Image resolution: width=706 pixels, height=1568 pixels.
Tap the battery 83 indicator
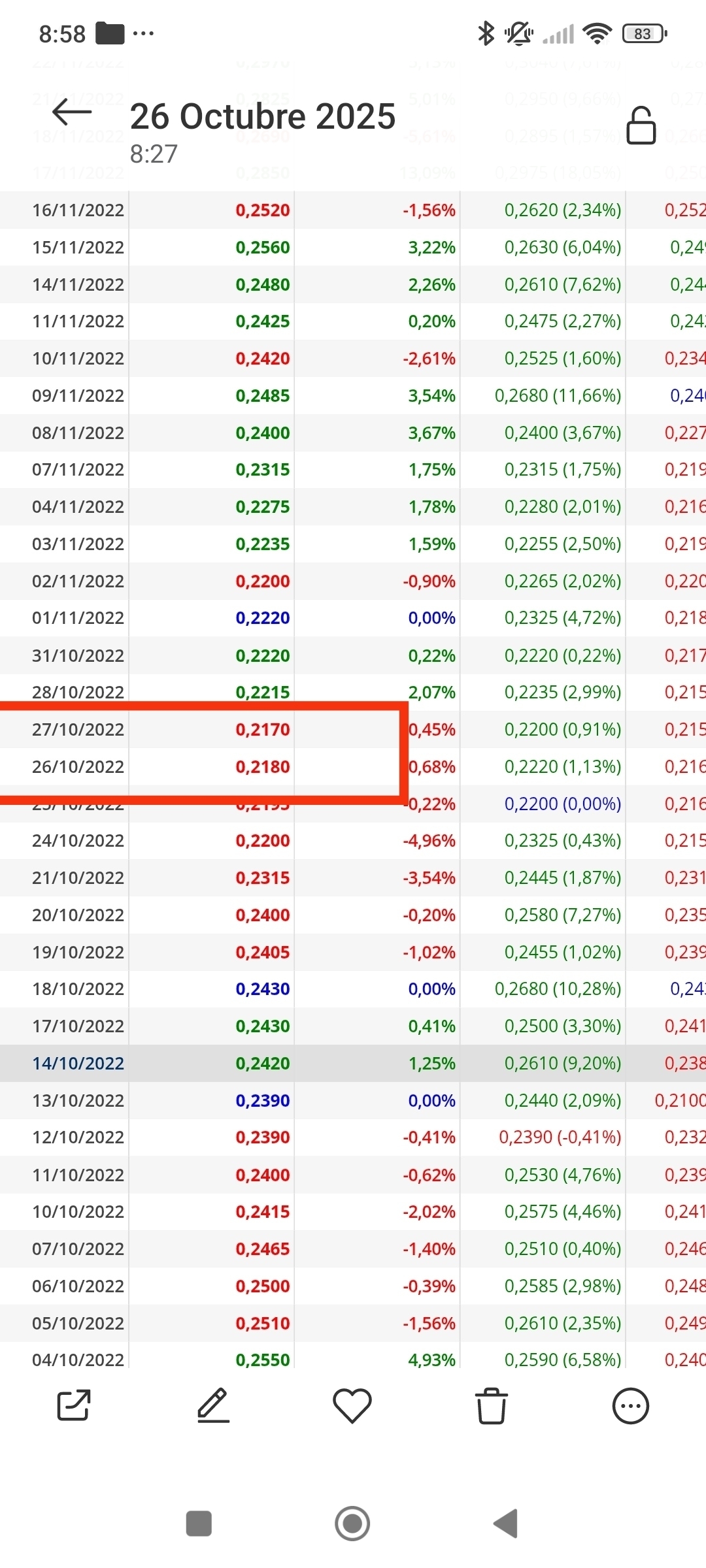[645, 33]
